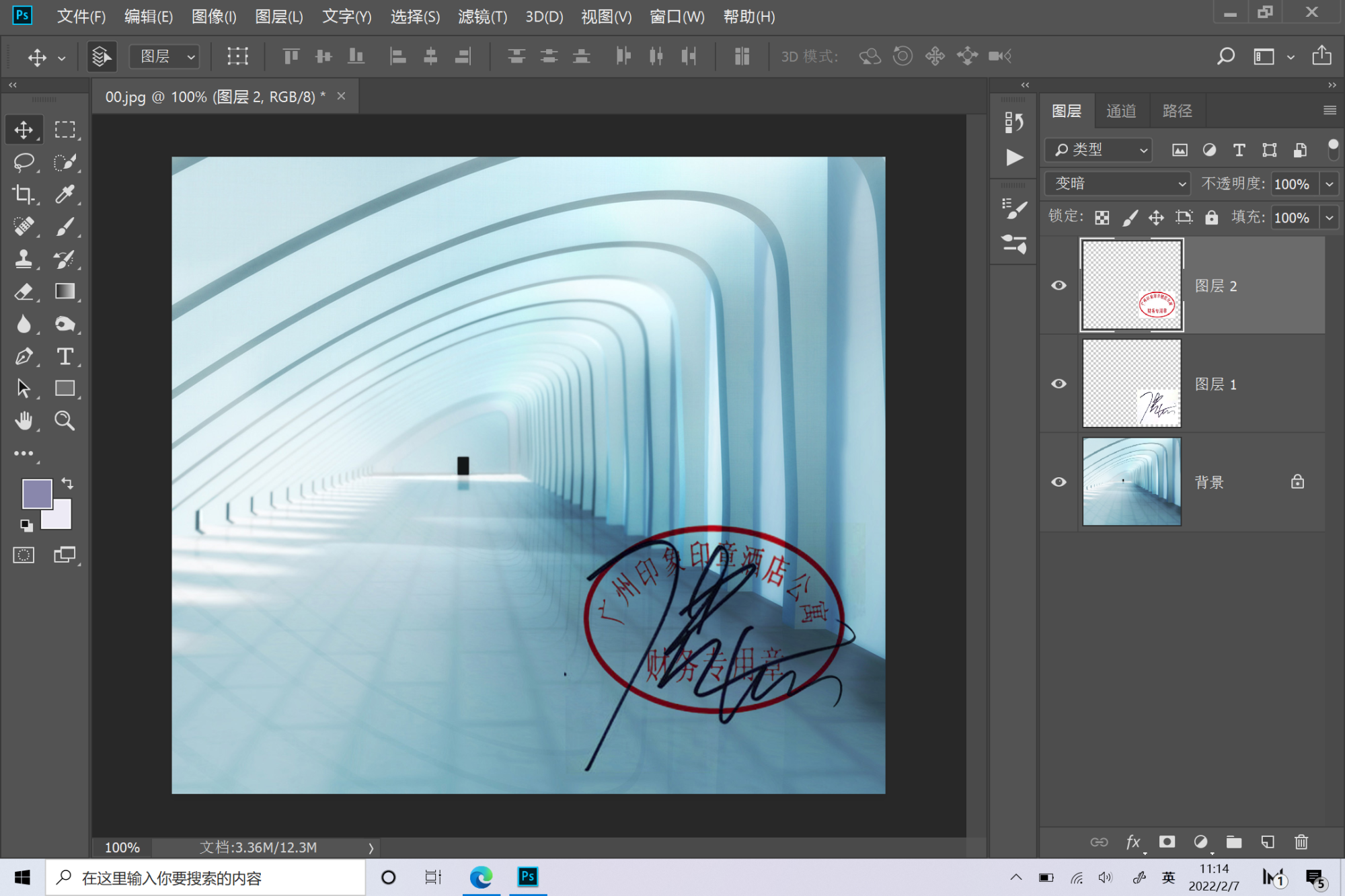This screenshot has width=1345, height=896.
Task: Open the 文件(F) menu
Action: (x=81, y=16)
